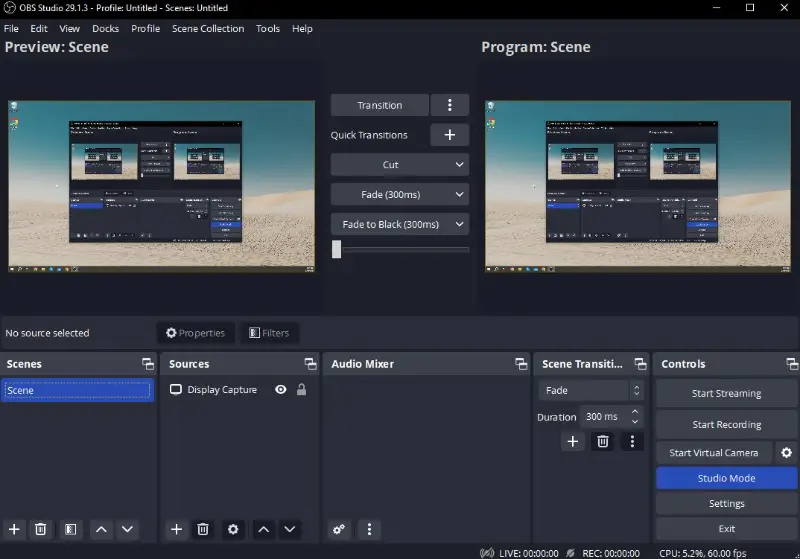Click the 'No source selected' label
Image resolution: width=800 pixels, height=559 pixels.
click(47, 333)
